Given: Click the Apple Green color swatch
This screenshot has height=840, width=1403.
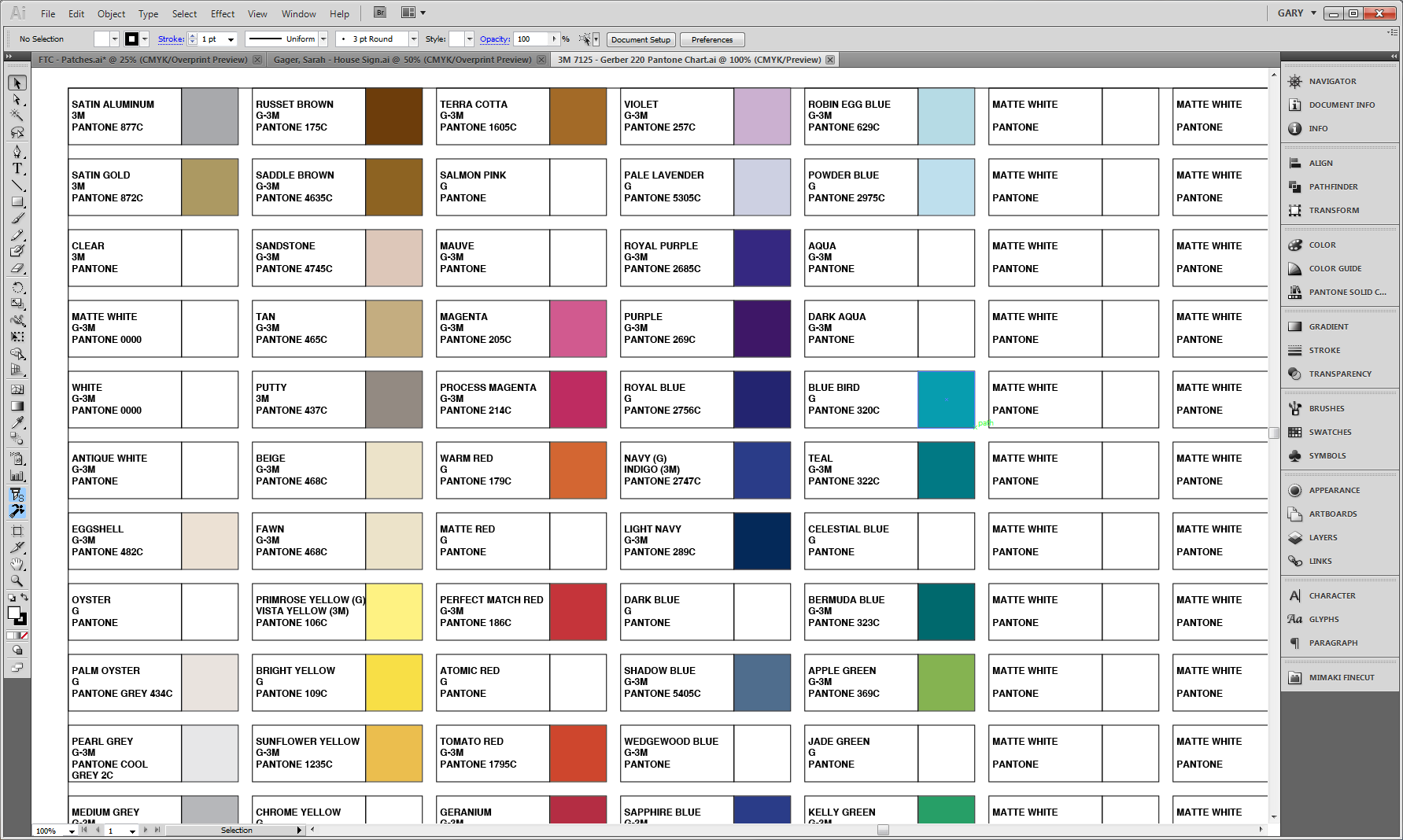Looking at the screenshot, I should point(946,683).
